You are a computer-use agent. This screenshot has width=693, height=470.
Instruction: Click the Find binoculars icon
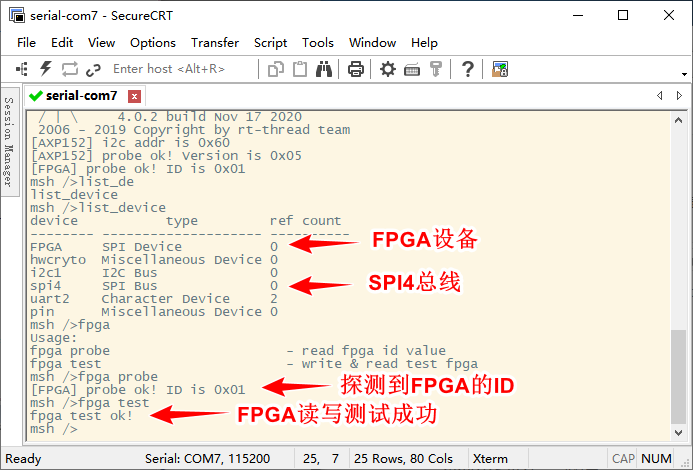coord(324,69)
